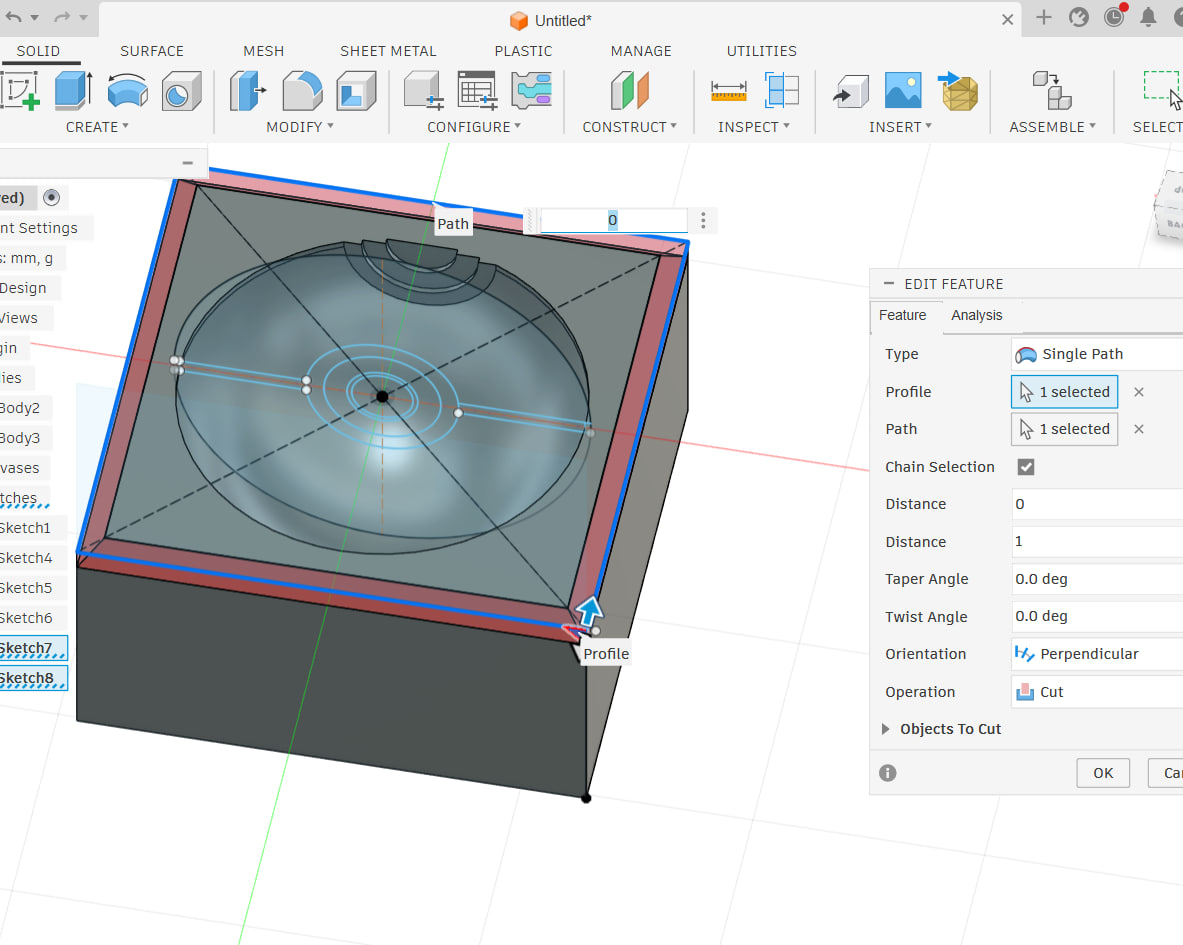Click the Change Parameters configure icon

click(x=531, y=91)
